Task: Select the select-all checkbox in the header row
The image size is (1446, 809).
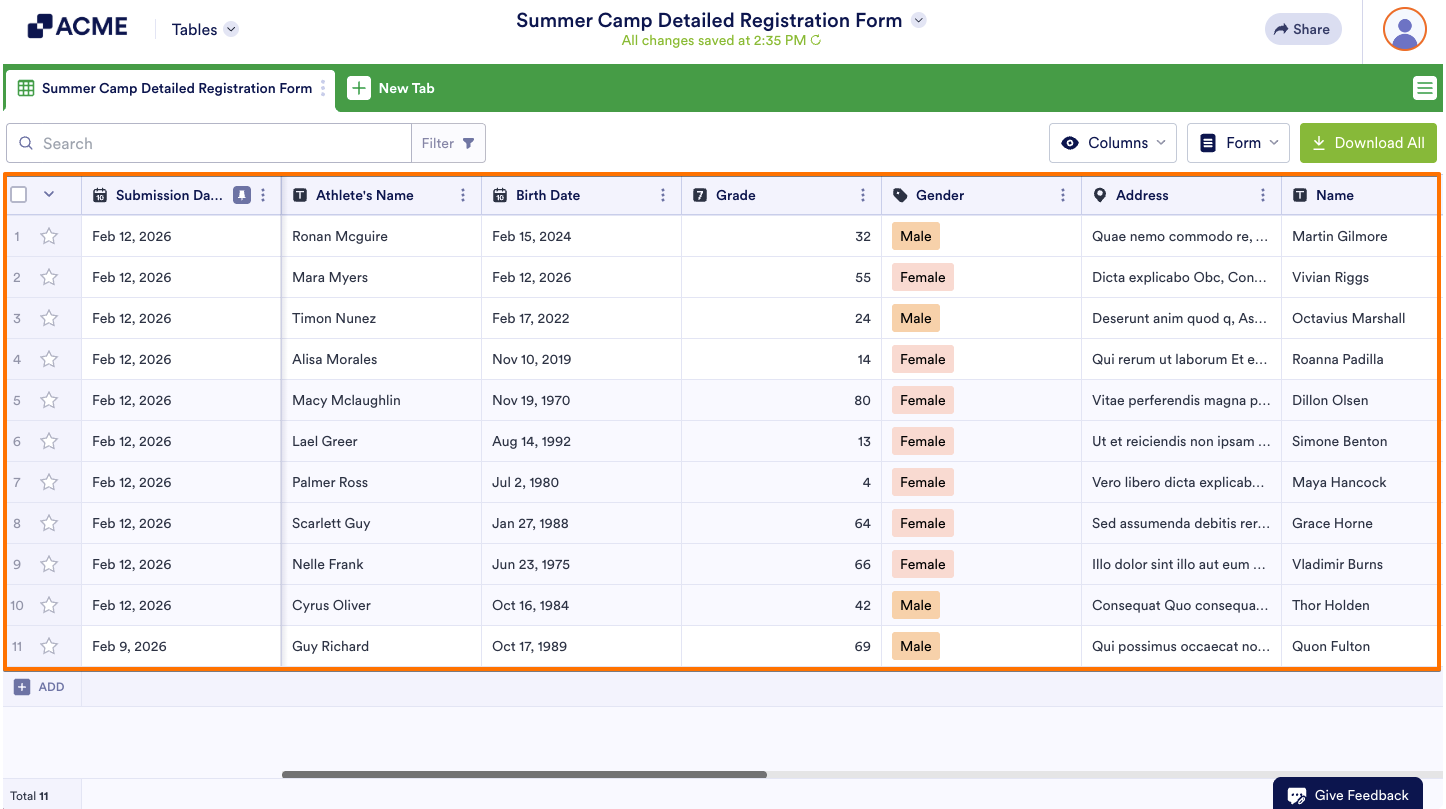Action: tap(17, 194)
